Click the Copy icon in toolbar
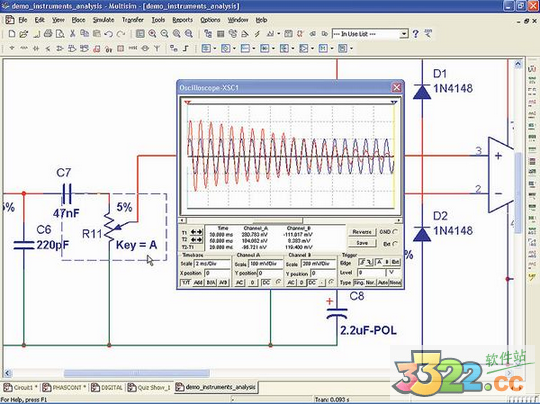The image size is (540, 405). pyautogui.click(x=84, y=34)
